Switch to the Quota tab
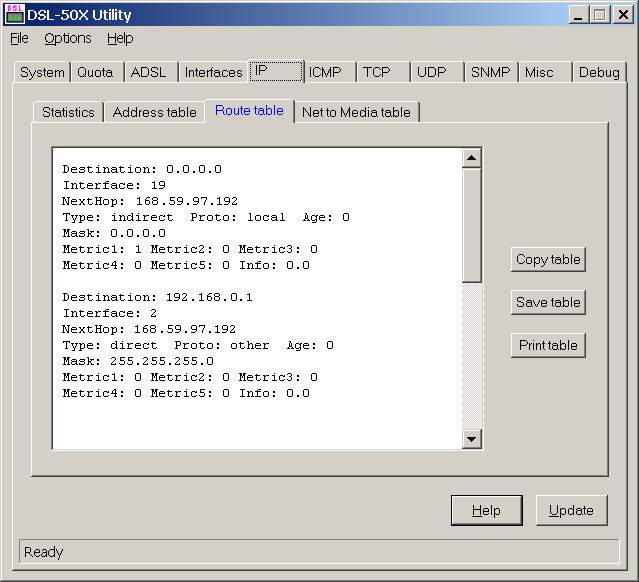Image resolution: width=639 pixels, height=582 pixels. click(95, 72)
